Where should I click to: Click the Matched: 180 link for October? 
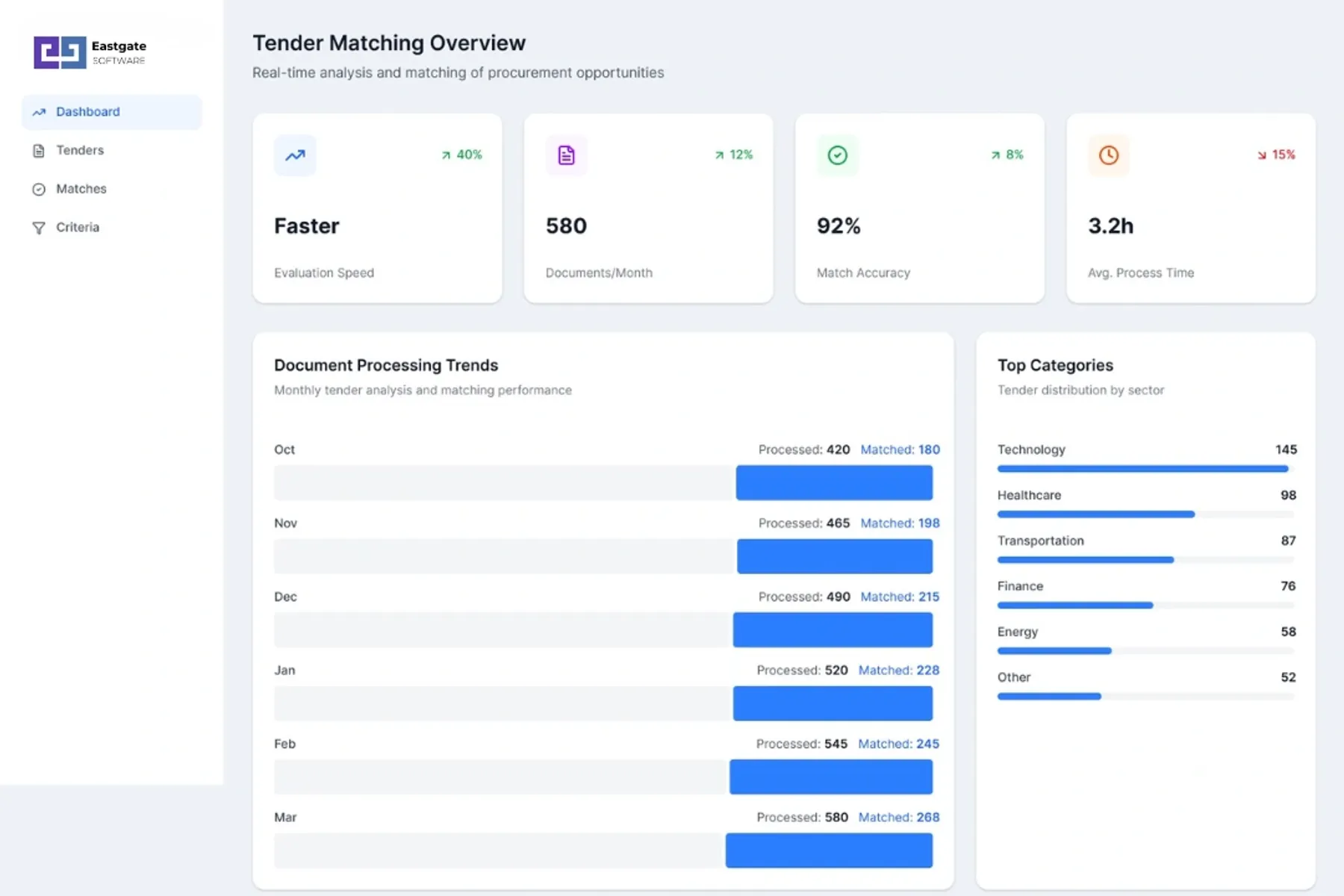(x=900, y=449)
